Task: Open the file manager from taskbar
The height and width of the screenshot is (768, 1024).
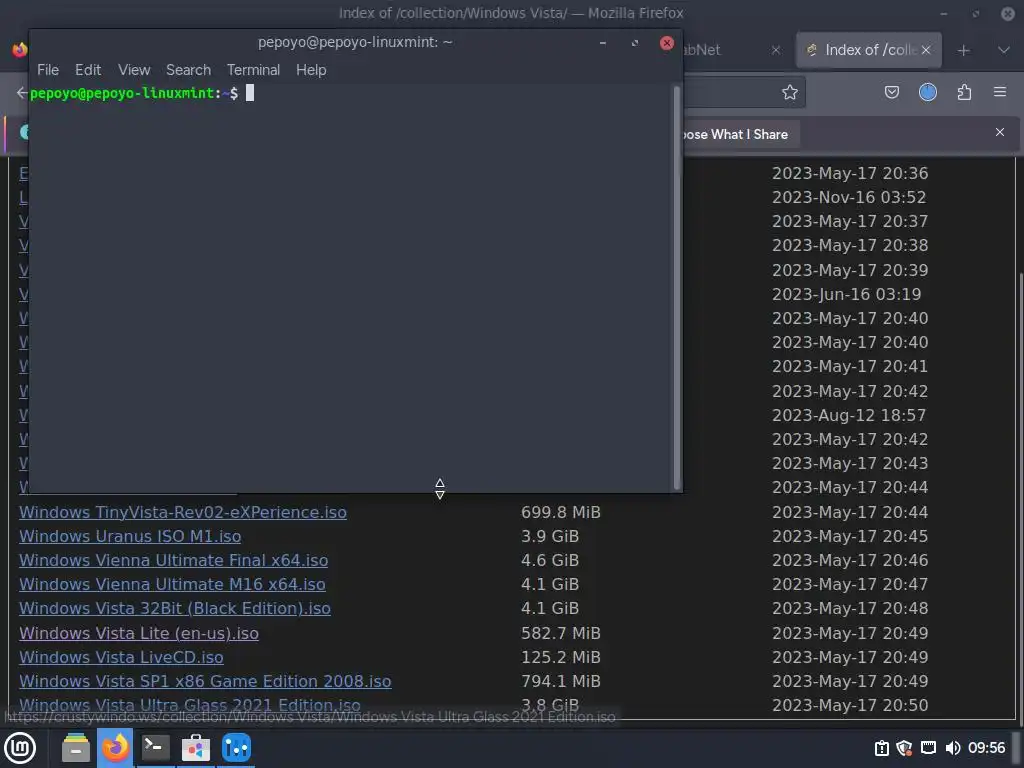Action: 76,748
